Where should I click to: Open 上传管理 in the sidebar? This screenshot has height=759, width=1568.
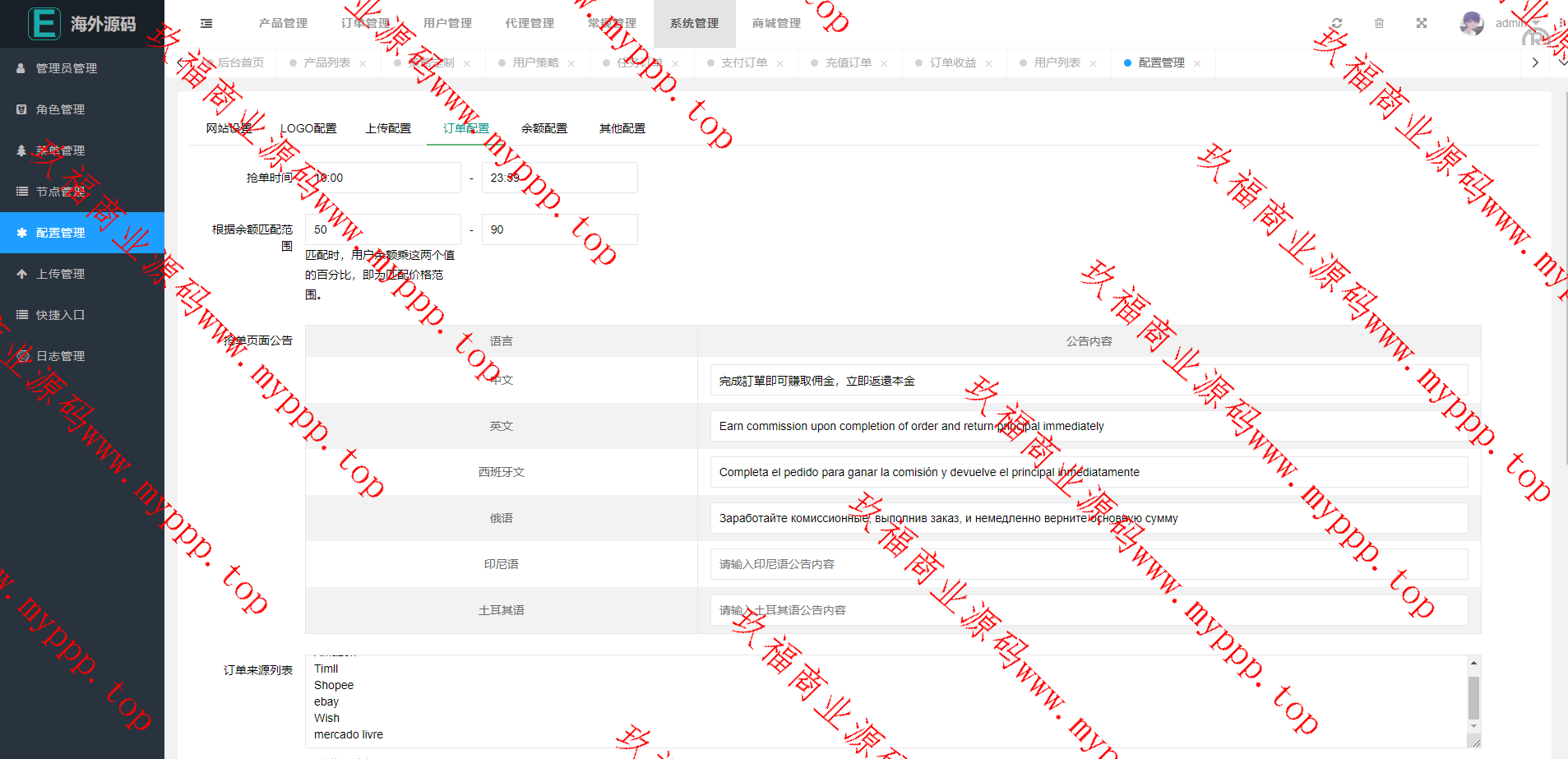(x=60, y=274)
